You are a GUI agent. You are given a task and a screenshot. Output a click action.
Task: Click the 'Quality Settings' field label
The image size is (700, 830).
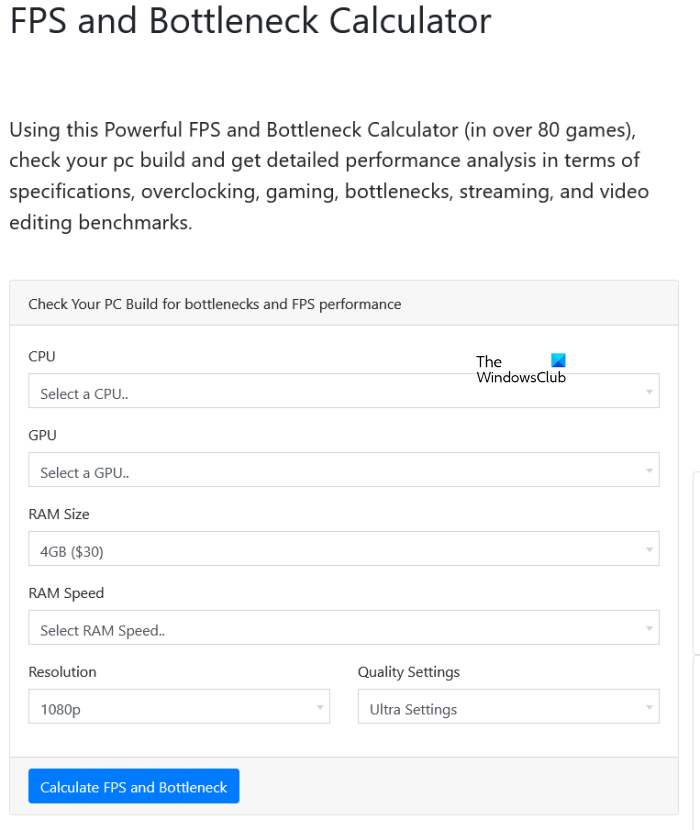[x=409, y=672]
